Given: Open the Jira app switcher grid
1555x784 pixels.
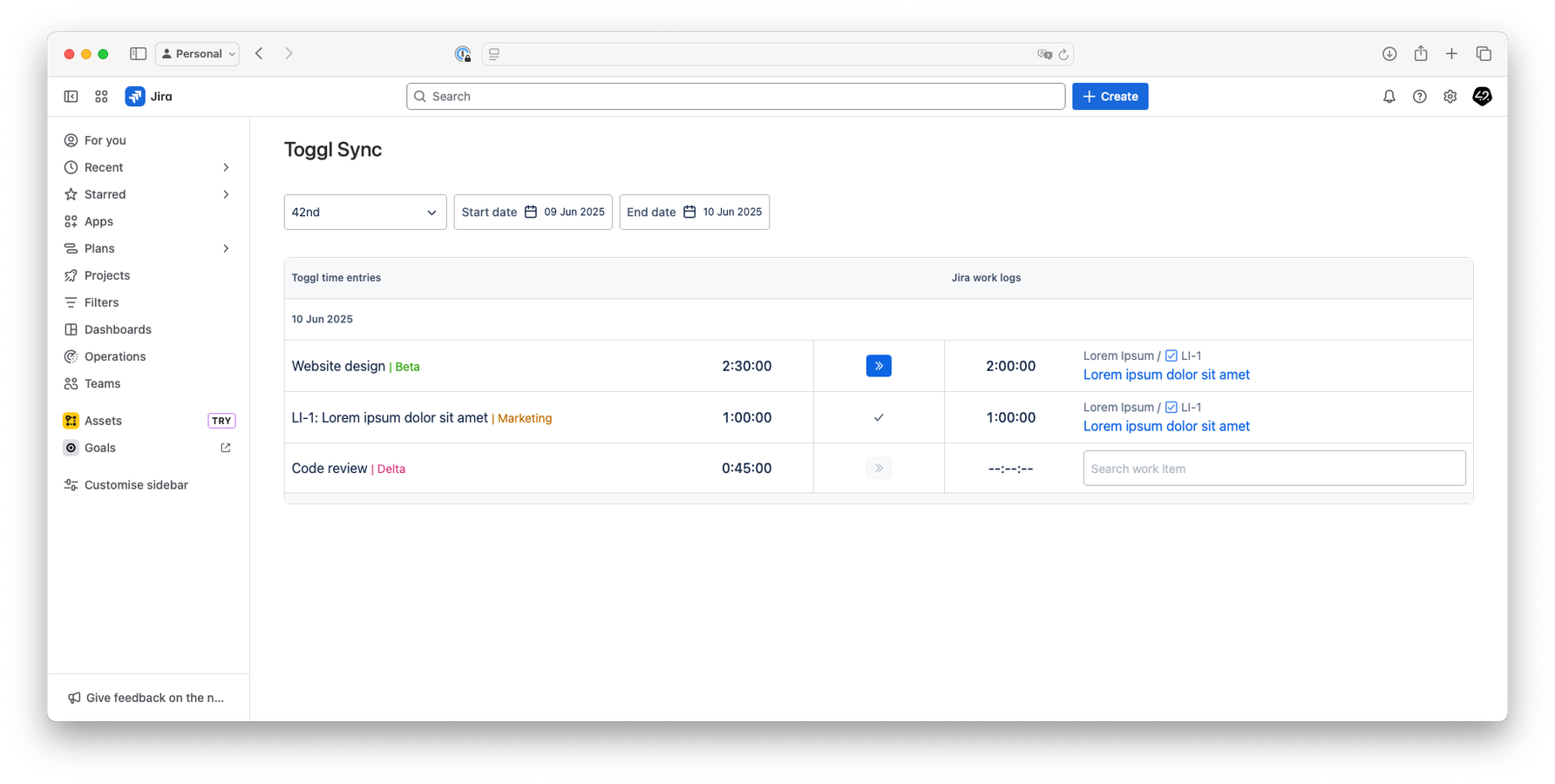Looking at the screenshot, I should pos(101,97).
